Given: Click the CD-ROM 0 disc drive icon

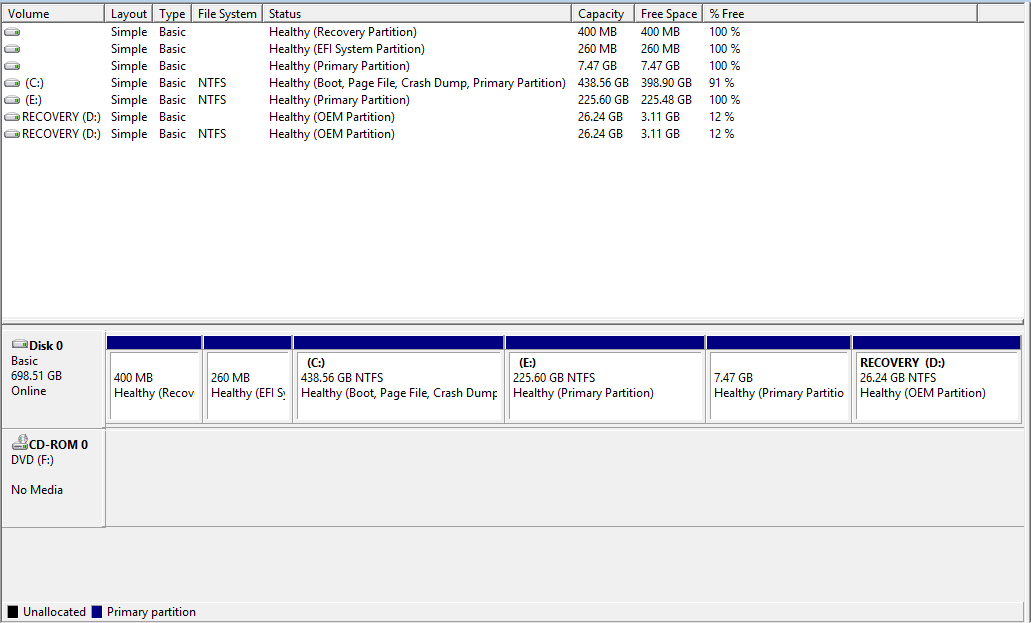Looking at the screenshot, I should [19, 444].
